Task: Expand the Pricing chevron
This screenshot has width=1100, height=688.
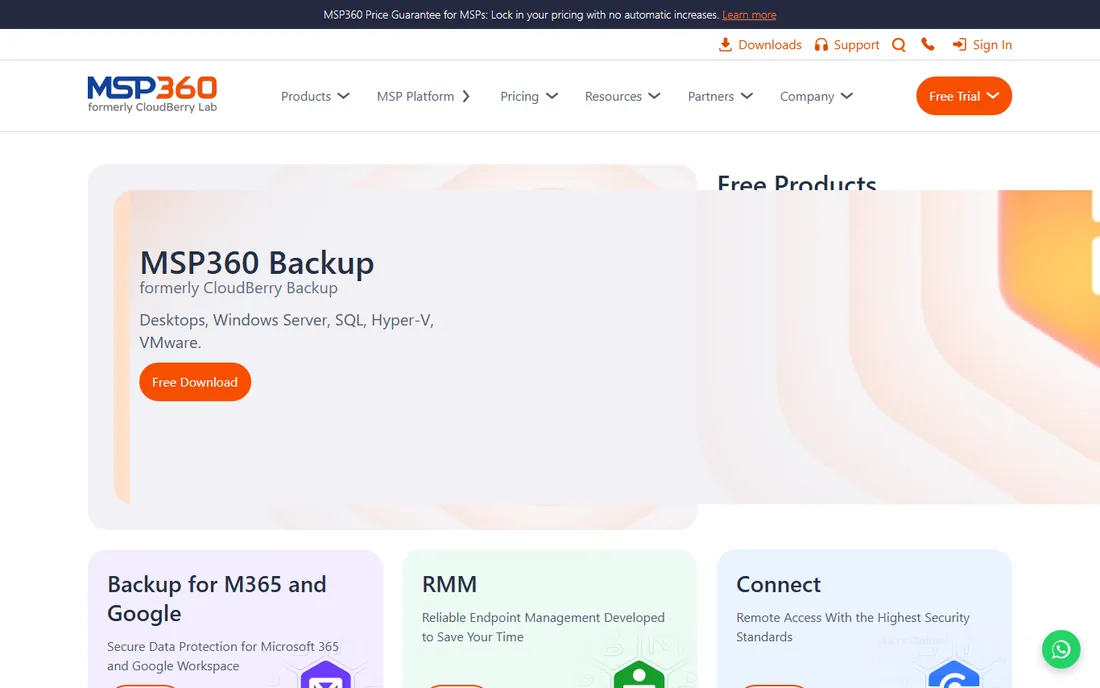Action: (x=552, y=96)
